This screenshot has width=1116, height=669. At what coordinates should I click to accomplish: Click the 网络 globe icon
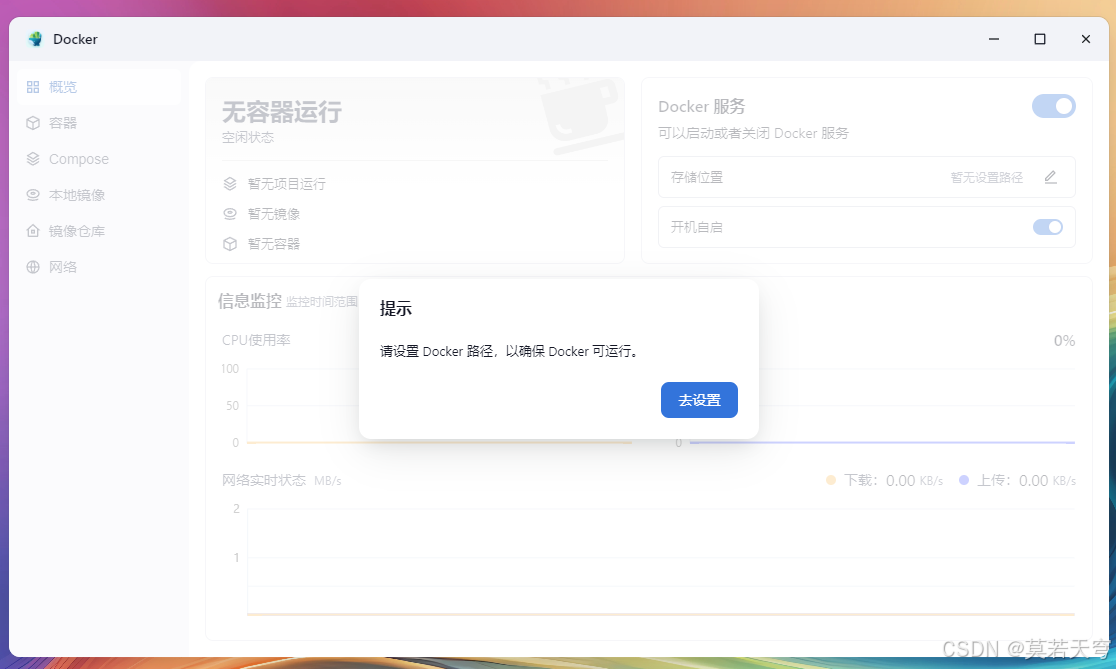click(x=33, y=267)
